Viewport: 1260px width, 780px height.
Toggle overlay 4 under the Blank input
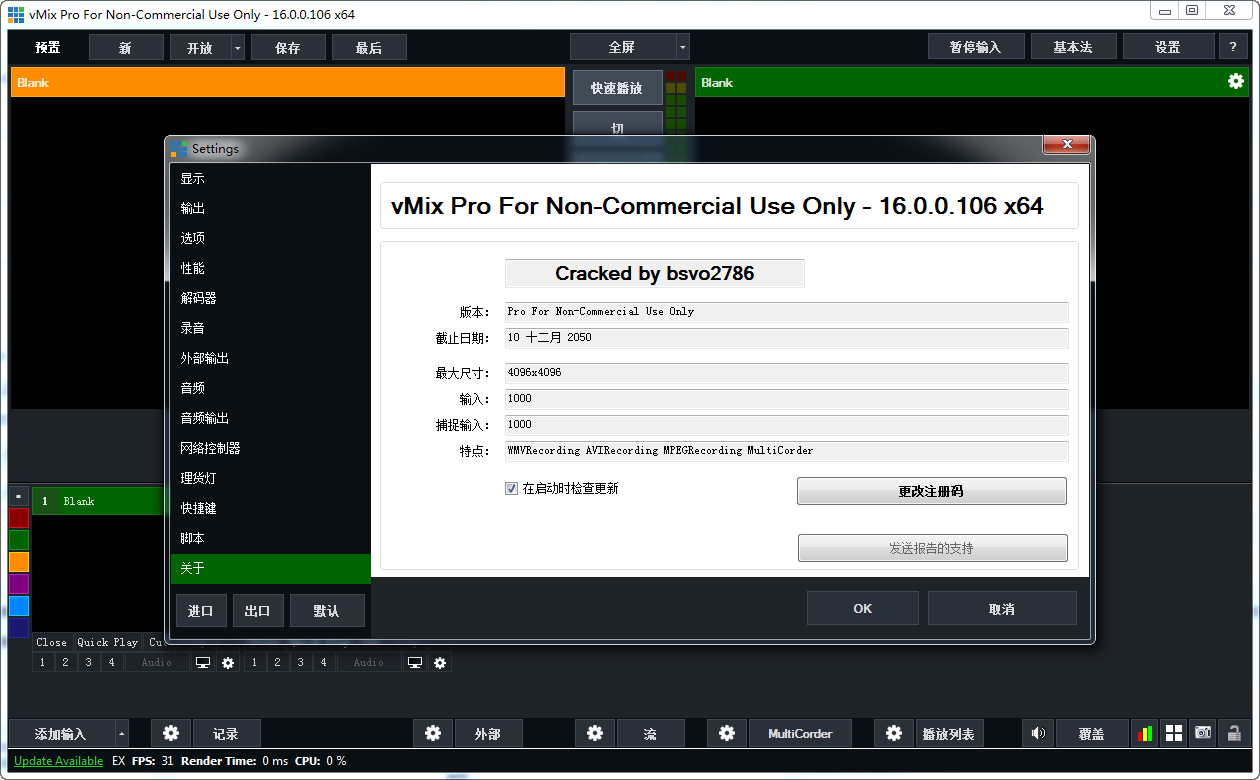click(111, 662)
